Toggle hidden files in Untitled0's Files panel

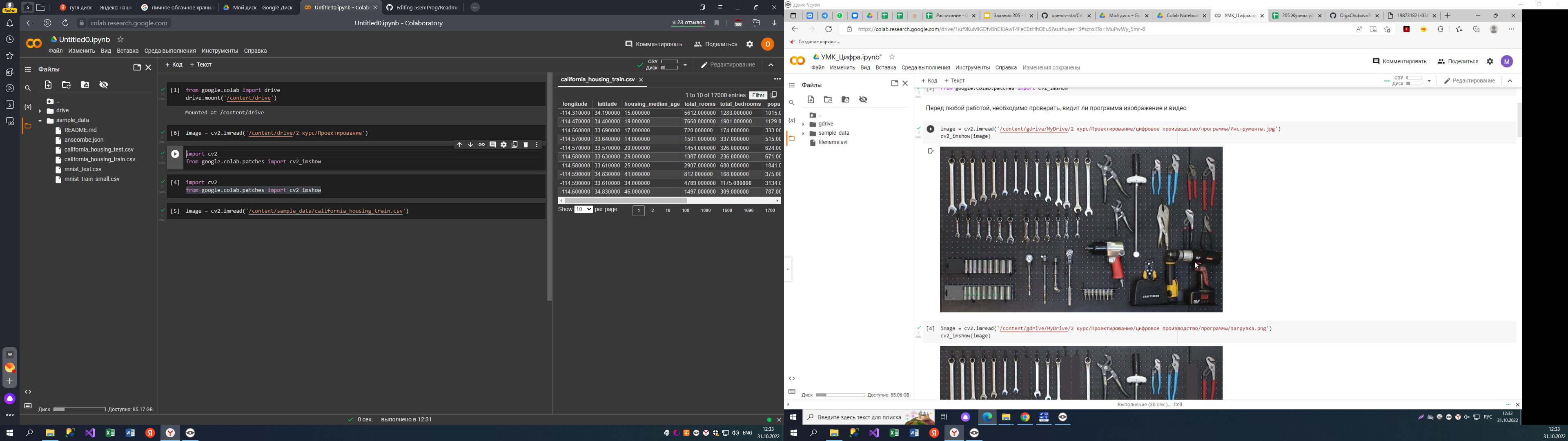coord(104,85)
